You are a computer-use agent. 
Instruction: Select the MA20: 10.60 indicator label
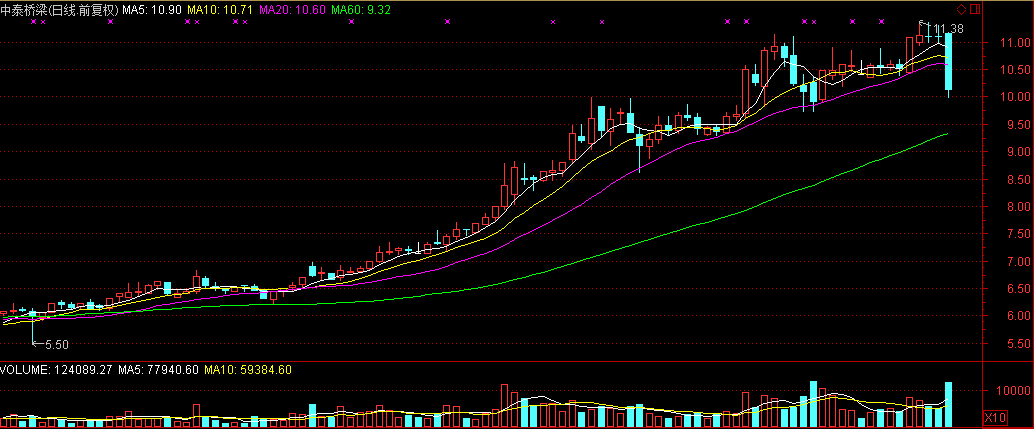(x=293, y=9)
